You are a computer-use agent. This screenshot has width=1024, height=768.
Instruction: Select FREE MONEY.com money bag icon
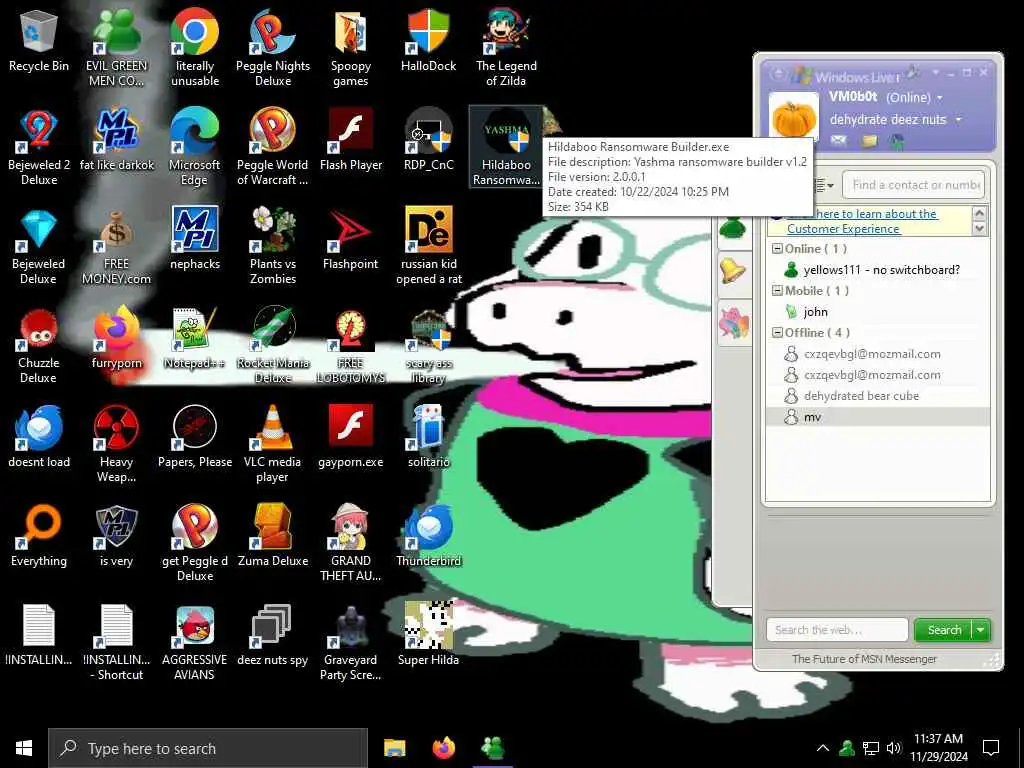[x=116, y=246]
